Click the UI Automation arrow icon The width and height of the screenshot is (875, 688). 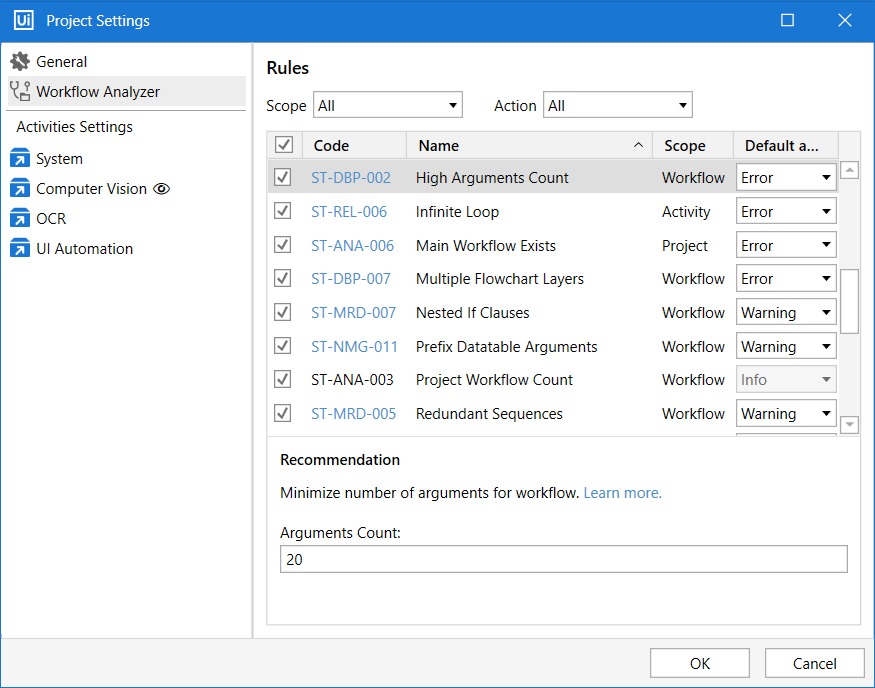[x=20, y=249]
